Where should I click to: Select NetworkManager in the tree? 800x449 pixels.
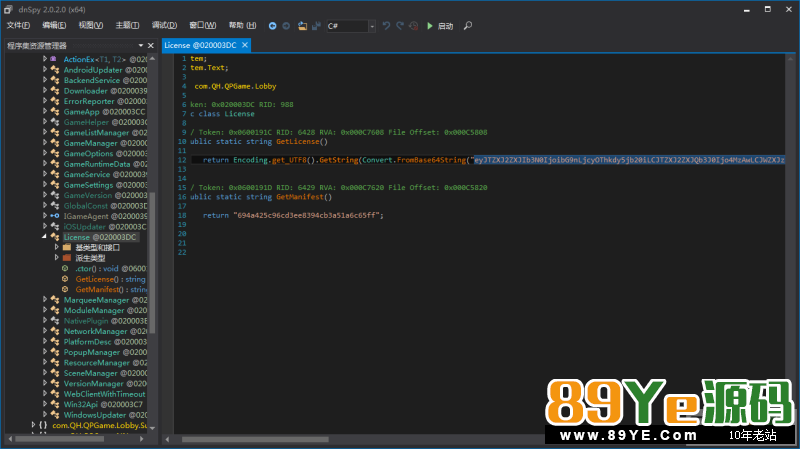[105, 331]
